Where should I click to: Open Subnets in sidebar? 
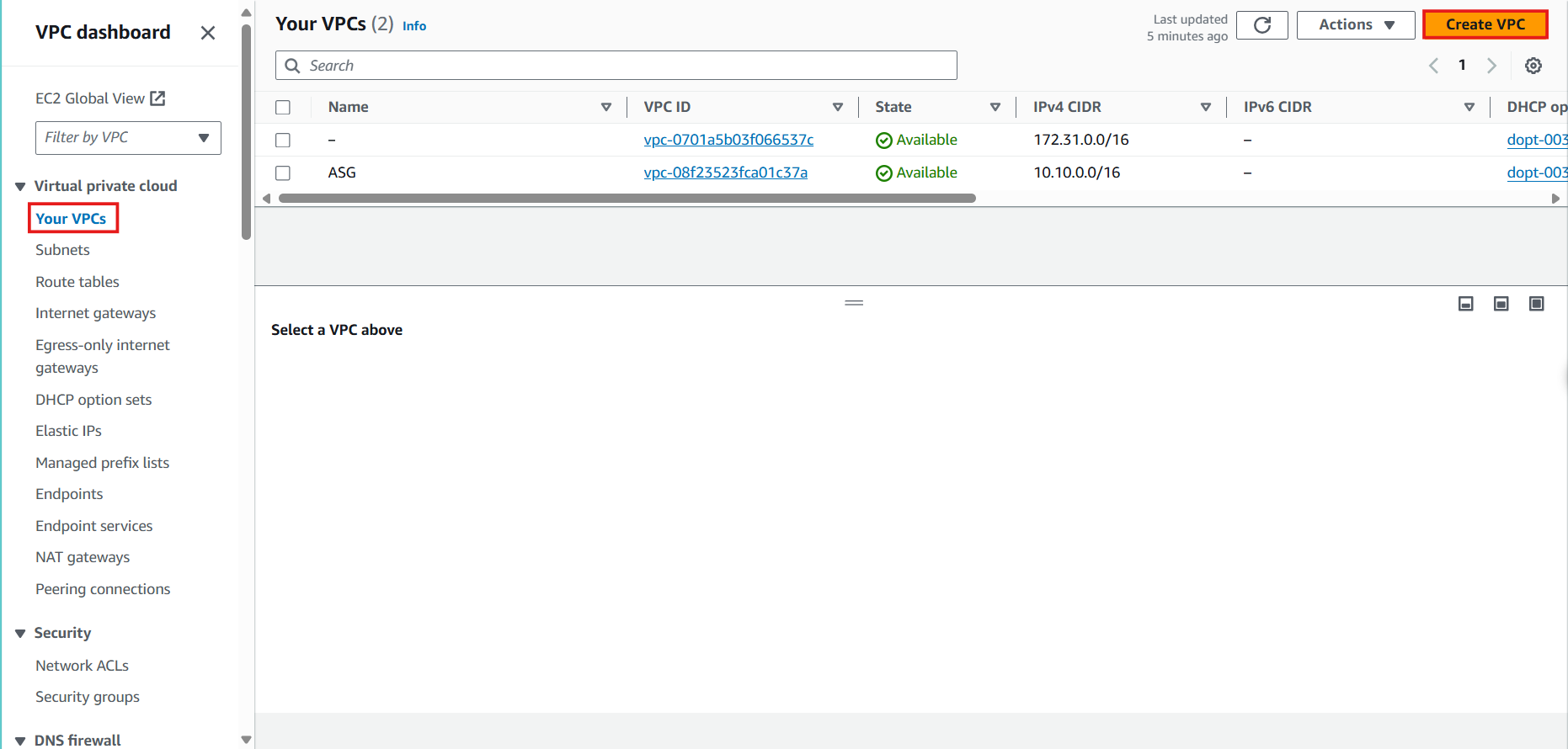[62, 250]
